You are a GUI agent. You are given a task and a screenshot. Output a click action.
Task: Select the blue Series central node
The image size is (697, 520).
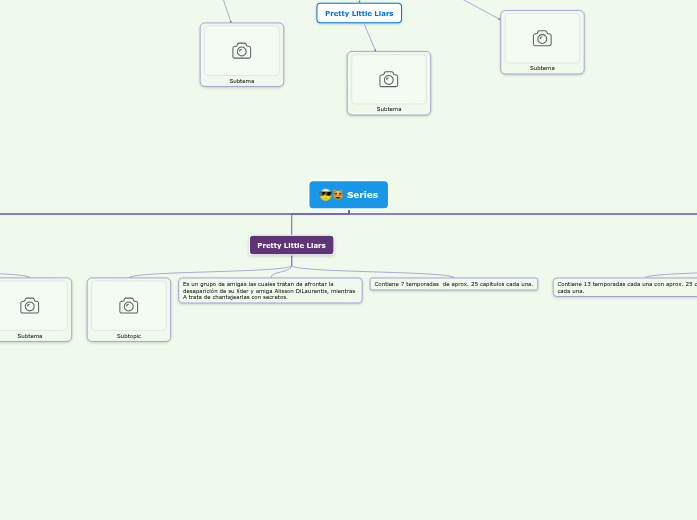coord(349,195)
